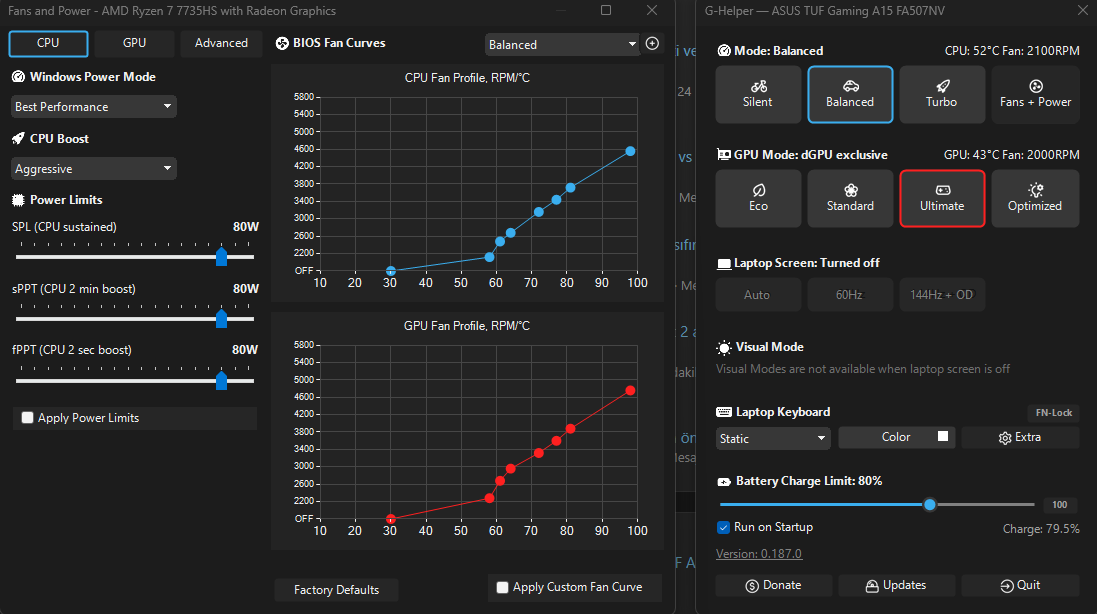
Task: Enable Apply Power Limits checkbox
Action: point(27,417)
